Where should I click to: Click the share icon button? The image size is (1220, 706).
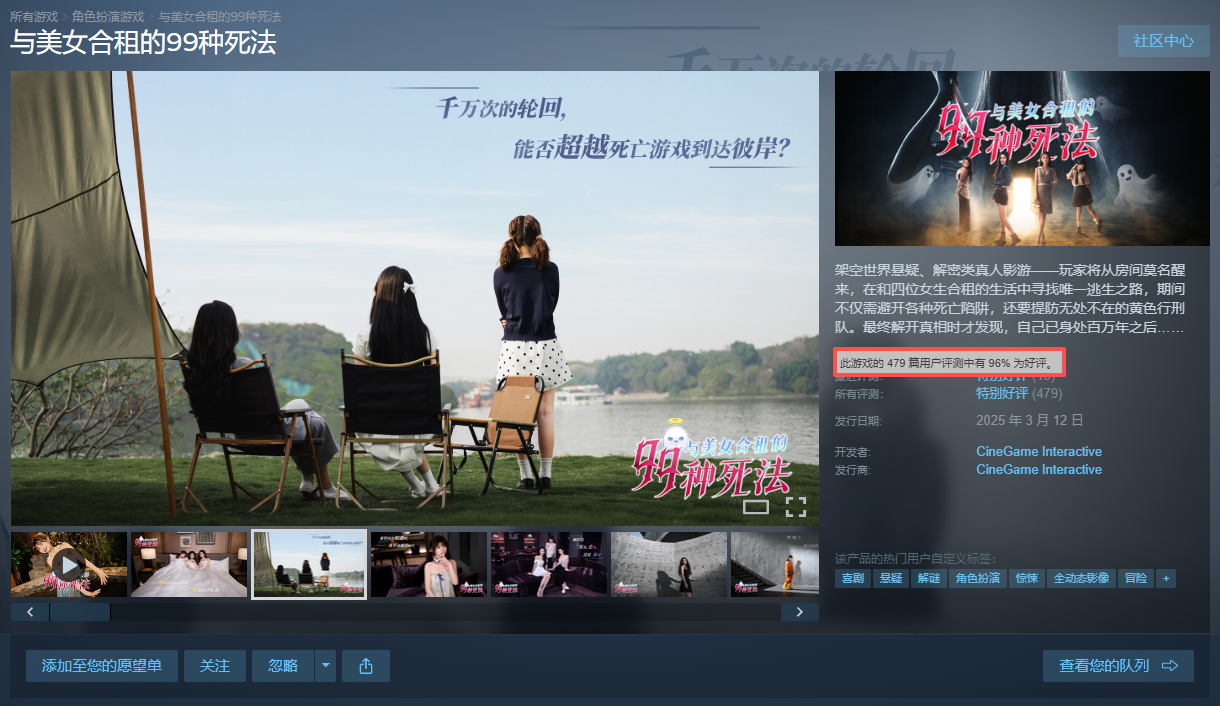[366, 666]
